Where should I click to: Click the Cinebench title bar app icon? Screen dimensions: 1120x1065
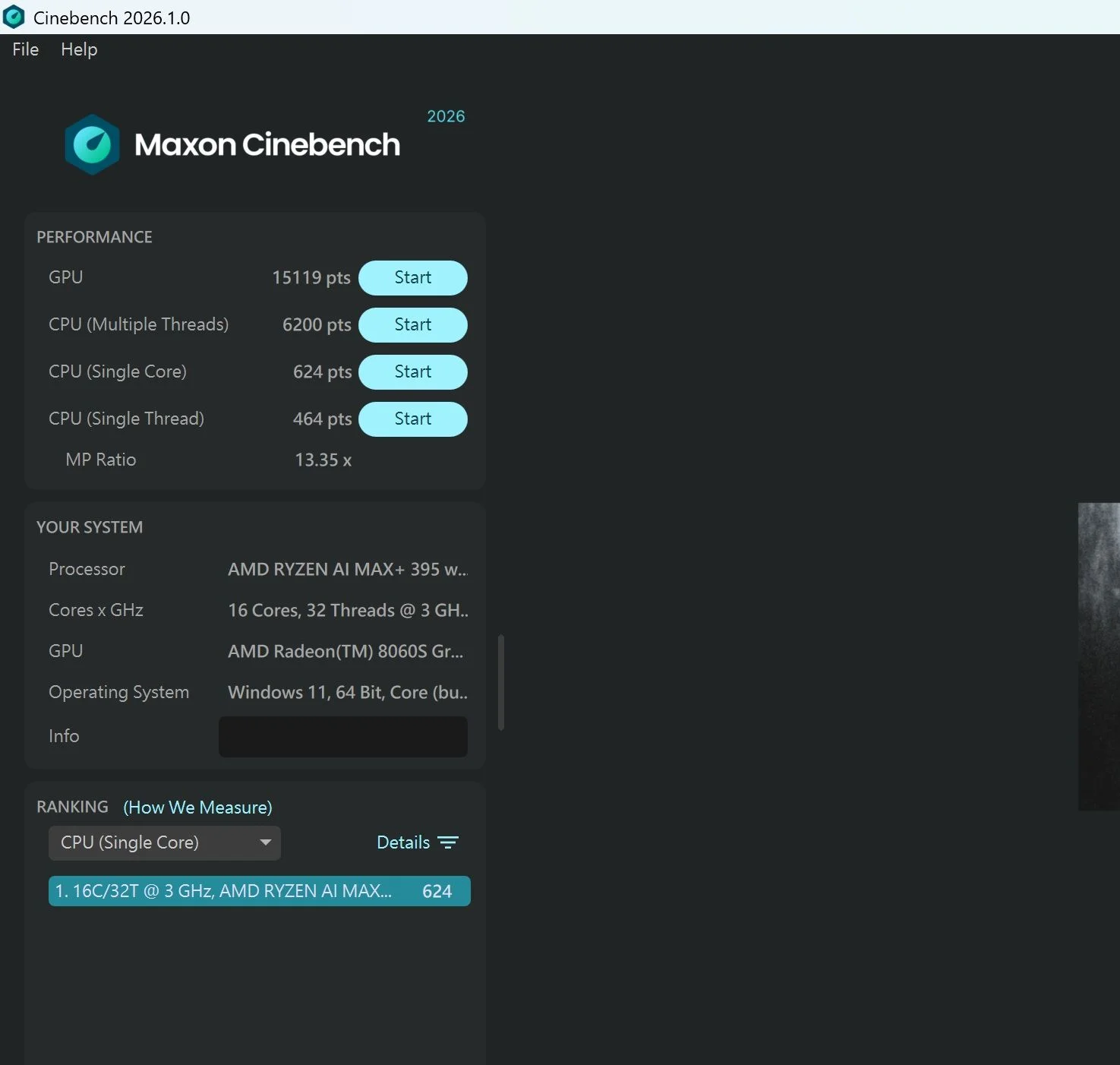tap(14, 17)
